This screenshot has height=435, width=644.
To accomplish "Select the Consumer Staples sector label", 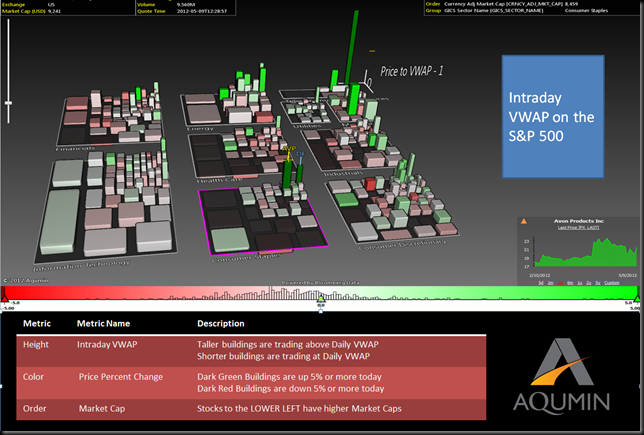I will click(246, 257).
